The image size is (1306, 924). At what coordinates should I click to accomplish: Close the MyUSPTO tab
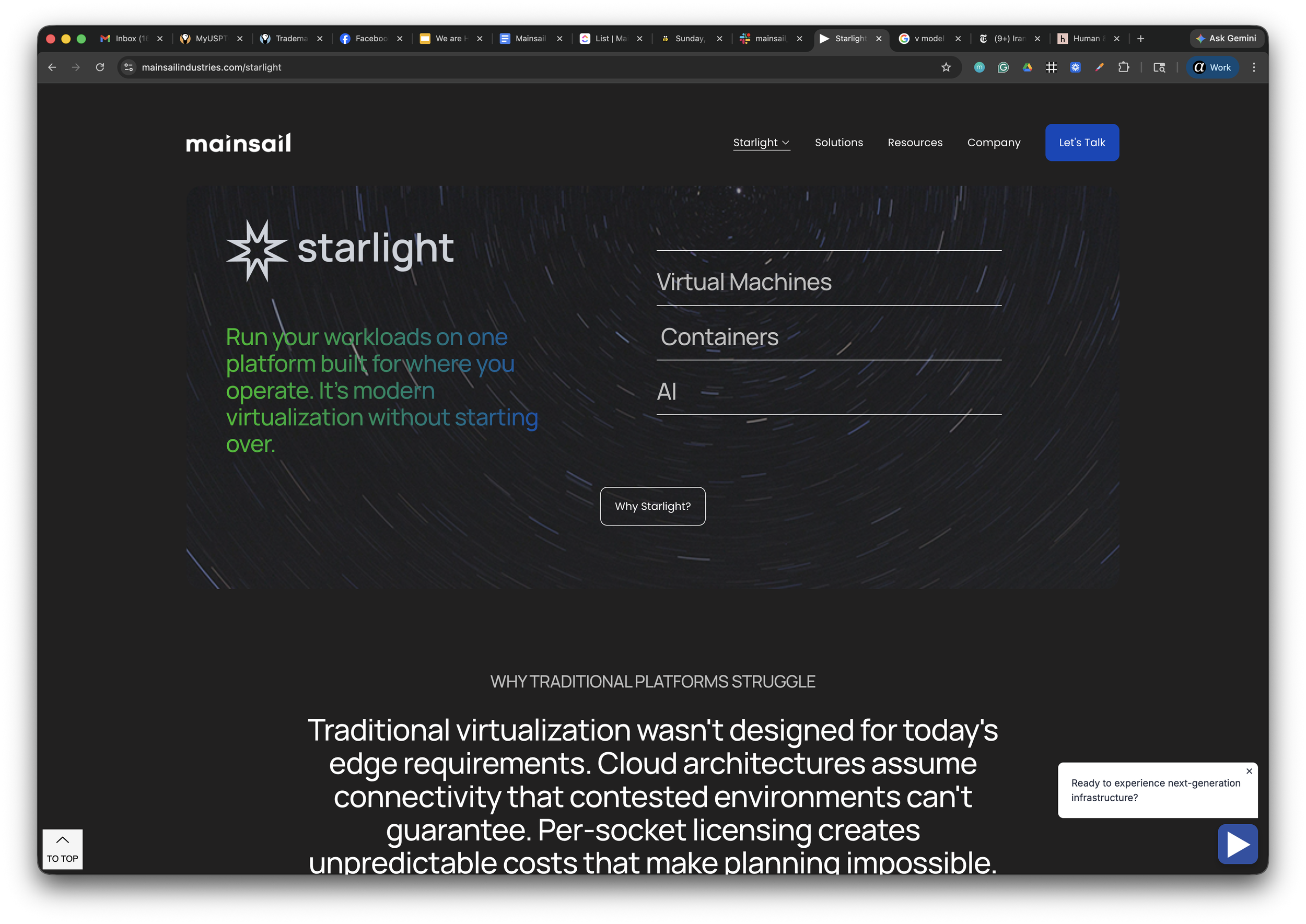[x=240, y=39]
